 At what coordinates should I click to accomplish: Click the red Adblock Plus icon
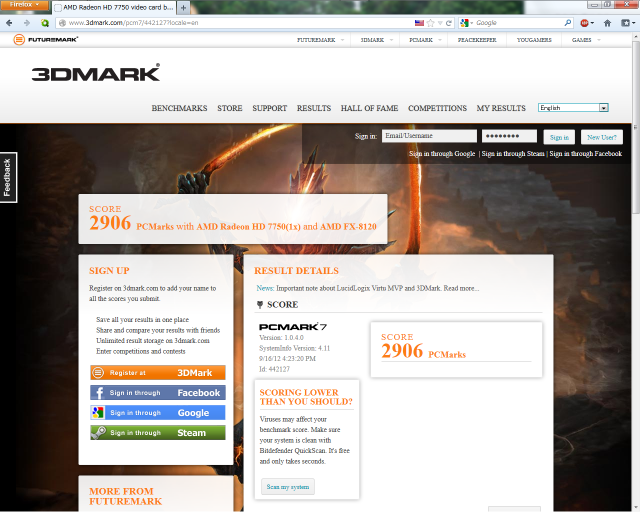click(584, 23)
